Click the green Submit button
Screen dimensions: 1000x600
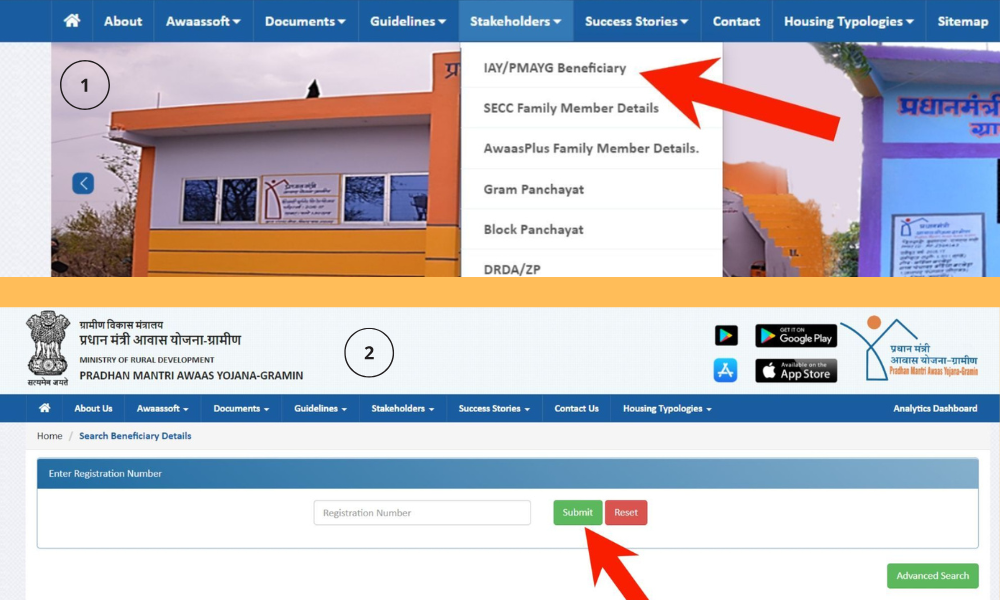pos(578,513)
